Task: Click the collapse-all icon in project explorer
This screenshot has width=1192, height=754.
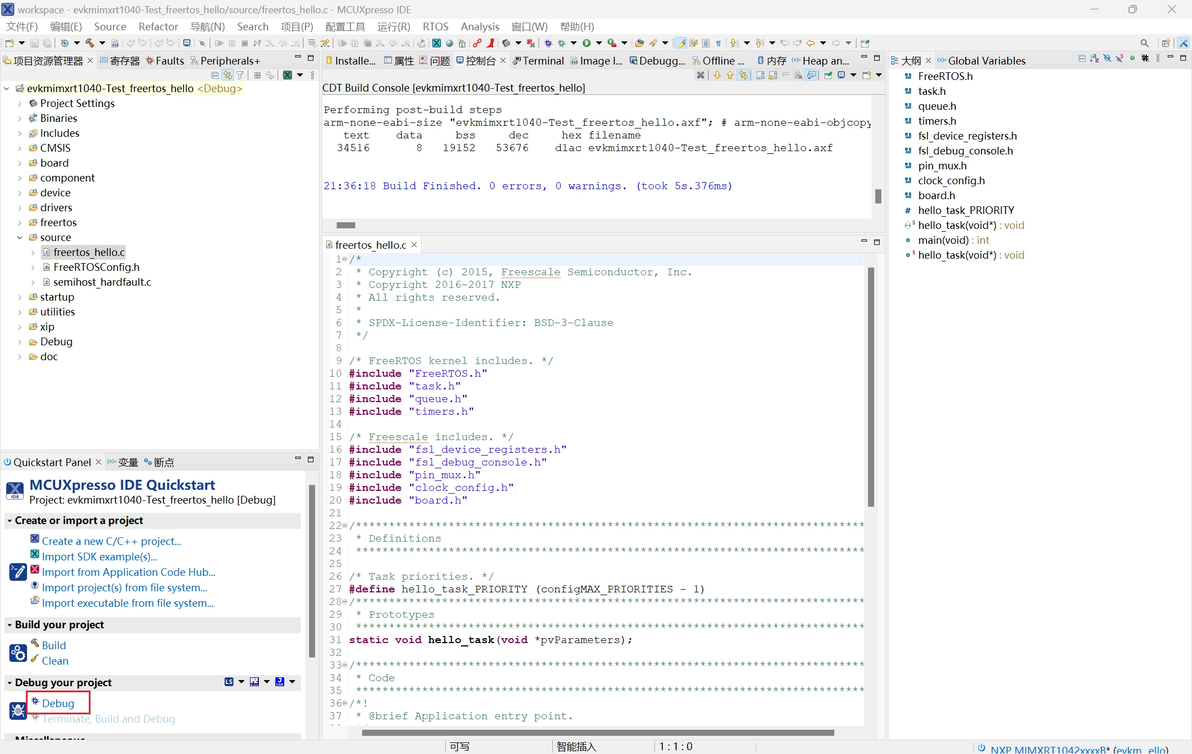Action: point(215,75)
